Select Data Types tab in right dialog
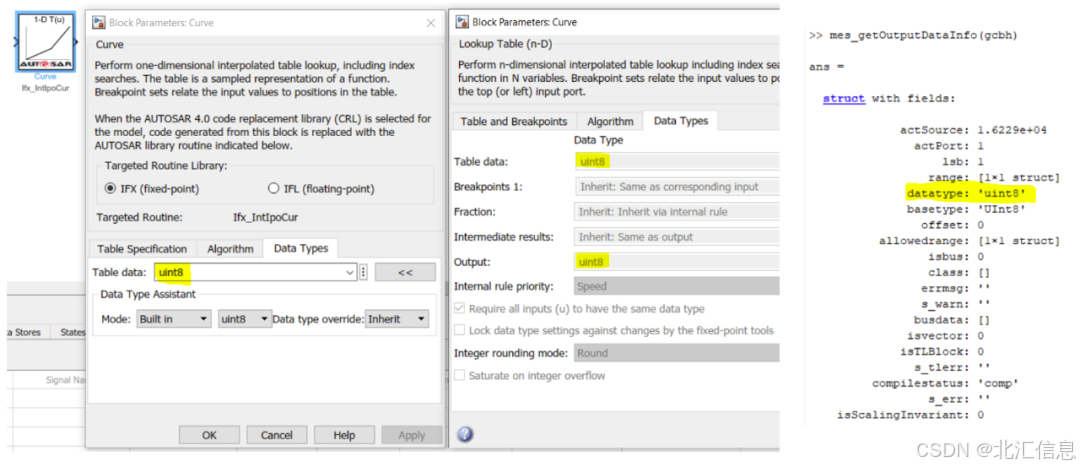The height and width of the screenshot is (467, 1080). (x=681, y=121)
